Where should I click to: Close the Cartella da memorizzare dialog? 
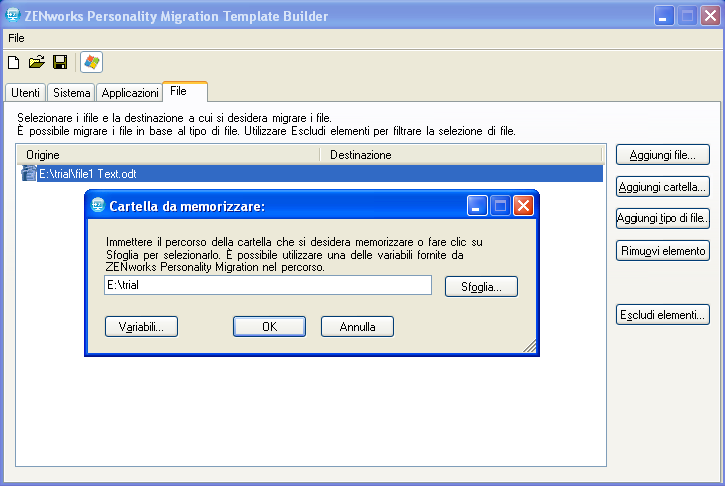click(523, 205)
